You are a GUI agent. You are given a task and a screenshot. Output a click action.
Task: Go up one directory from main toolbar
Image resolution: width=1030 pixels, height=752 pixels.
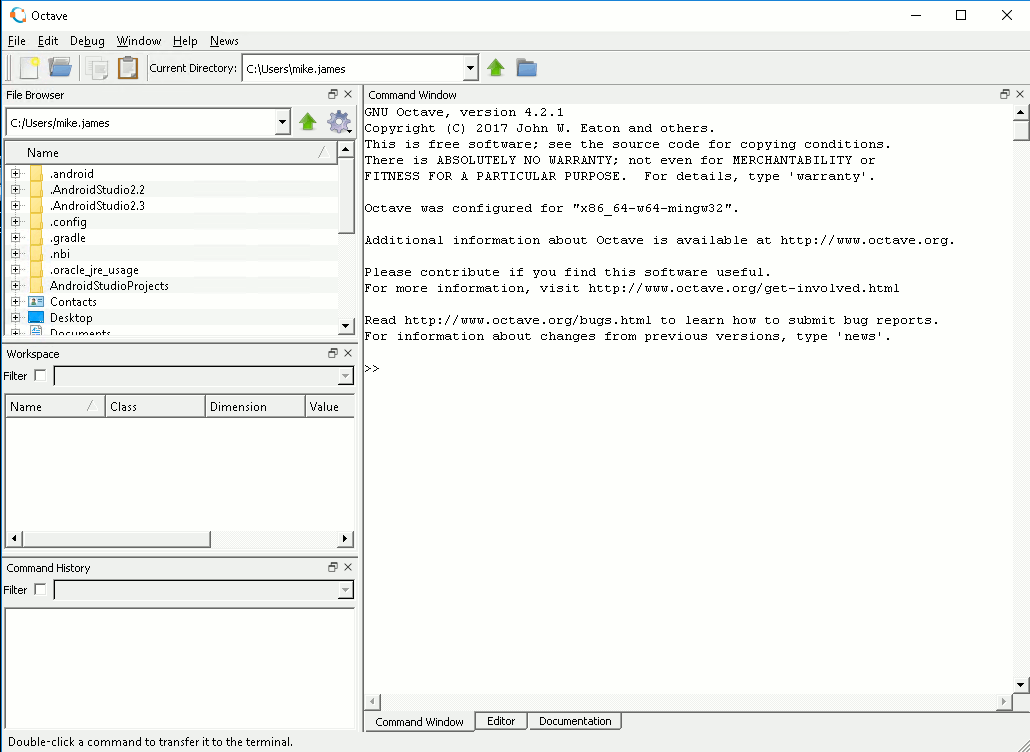point(496,68)
